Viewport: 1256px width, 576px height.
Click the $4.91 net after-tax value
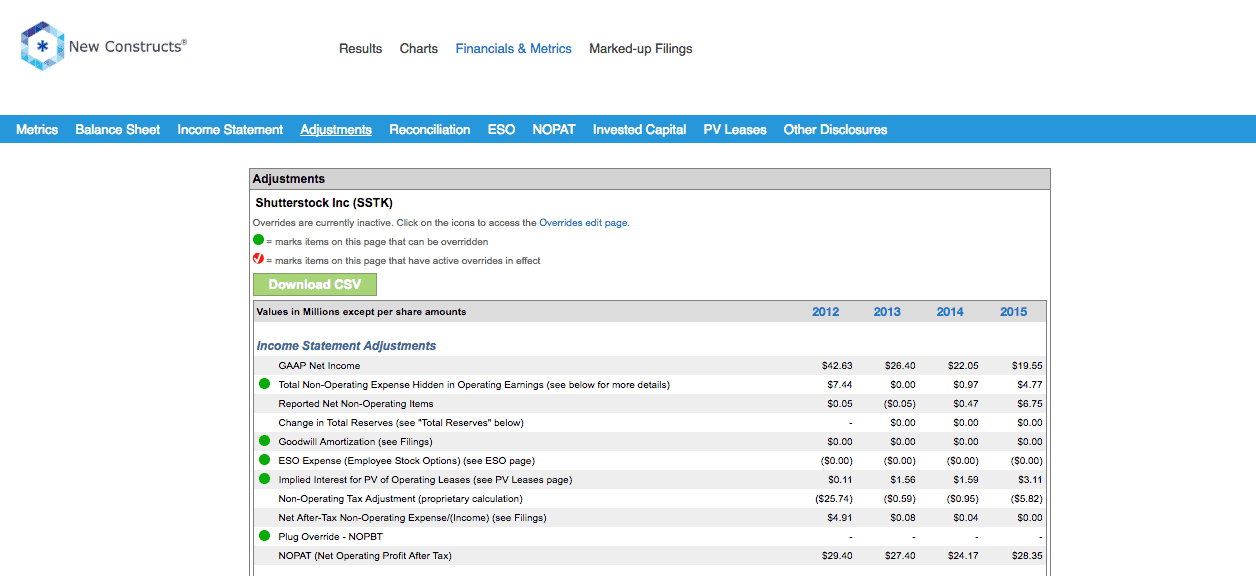pyautogui.click(x=840, y=518)
